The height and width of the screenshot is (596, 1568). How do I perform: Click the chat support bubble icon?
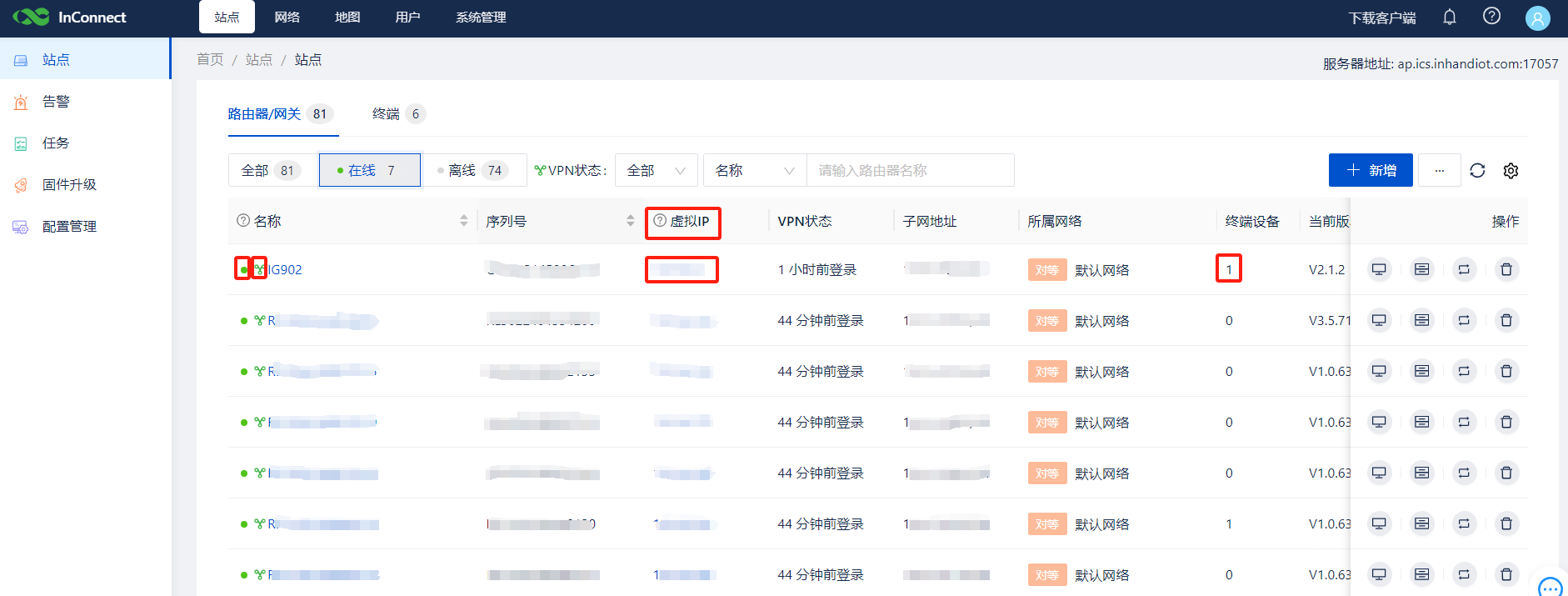click(1550, 587)
